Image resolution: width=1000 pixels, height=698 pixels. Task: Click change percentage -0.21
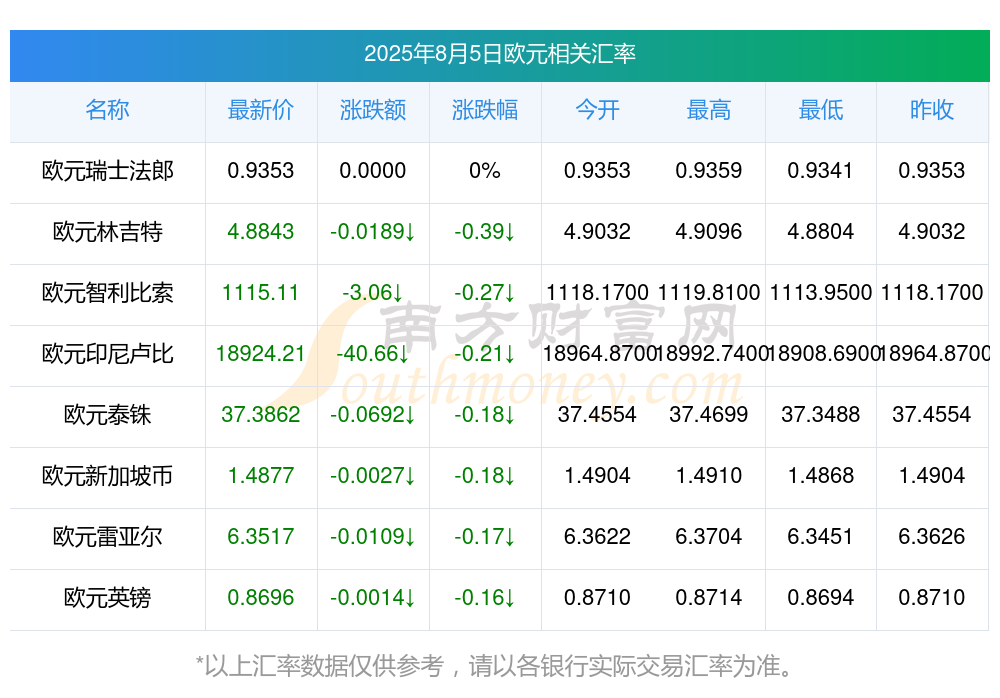coord(485,353)
